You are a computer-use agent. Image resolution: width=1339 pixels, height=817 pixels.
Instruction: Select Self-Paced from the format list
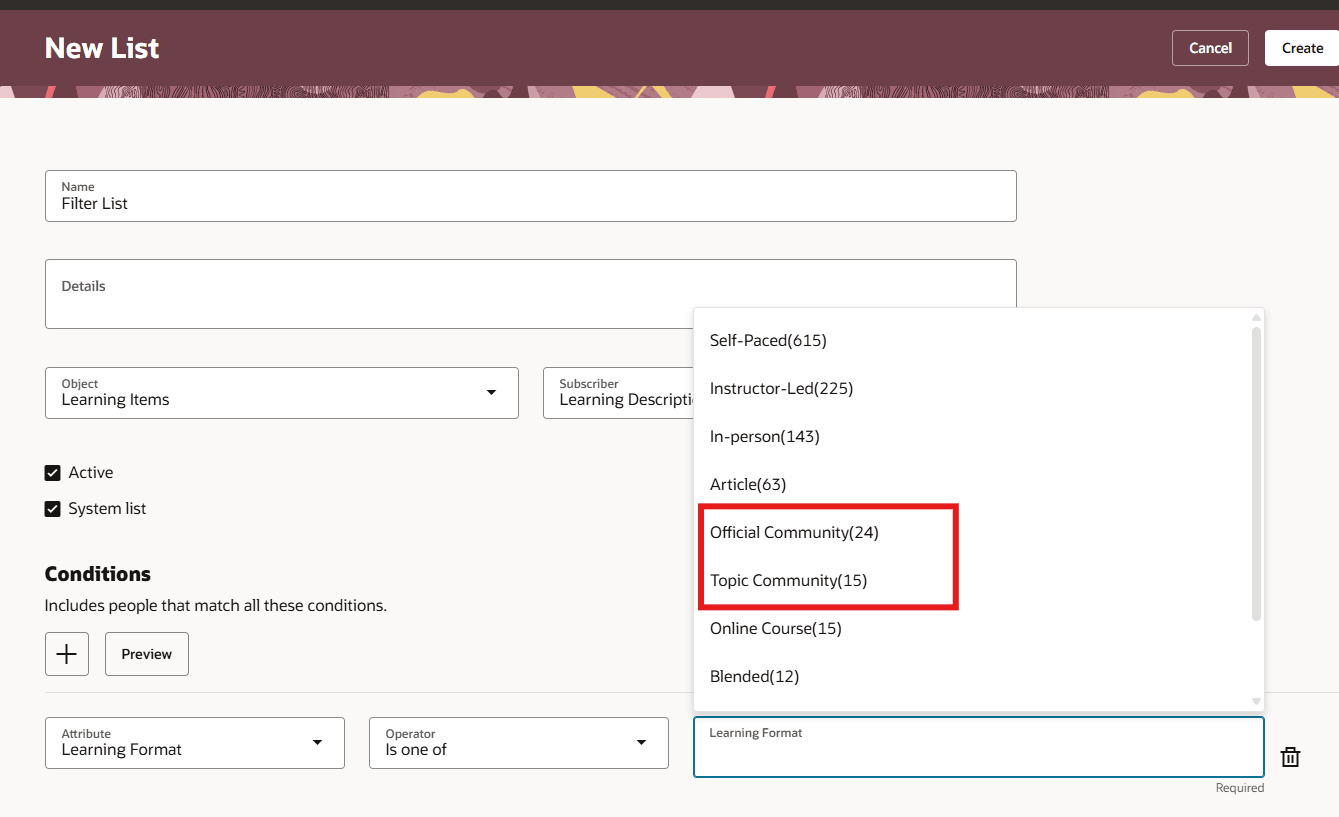pyautogui.click(x=768, y=340)
